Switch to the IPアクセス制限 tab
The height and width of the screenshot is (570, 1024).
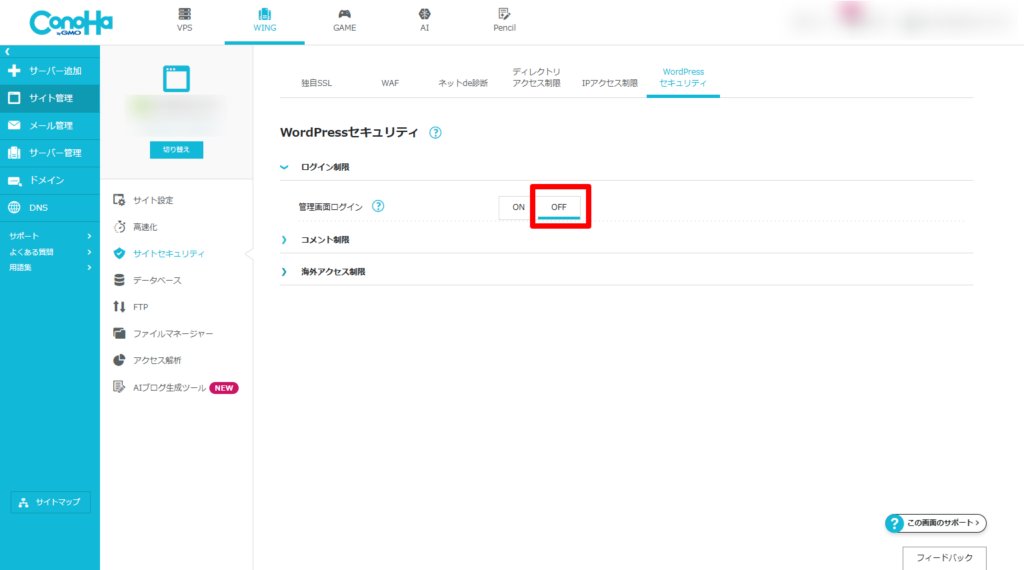[x=609, y=83]
